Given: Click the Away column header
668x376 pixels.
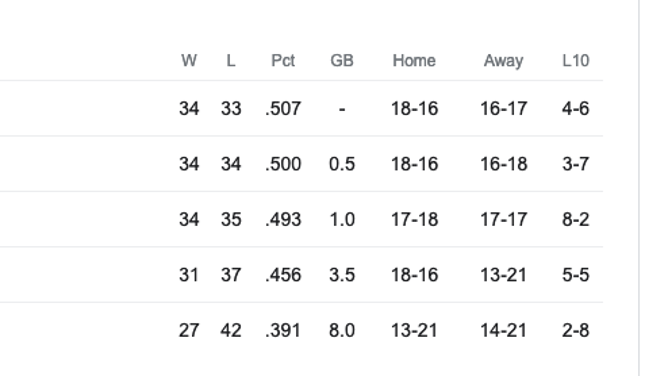Looking at the screenshot, I should click(x=503, y=60).
